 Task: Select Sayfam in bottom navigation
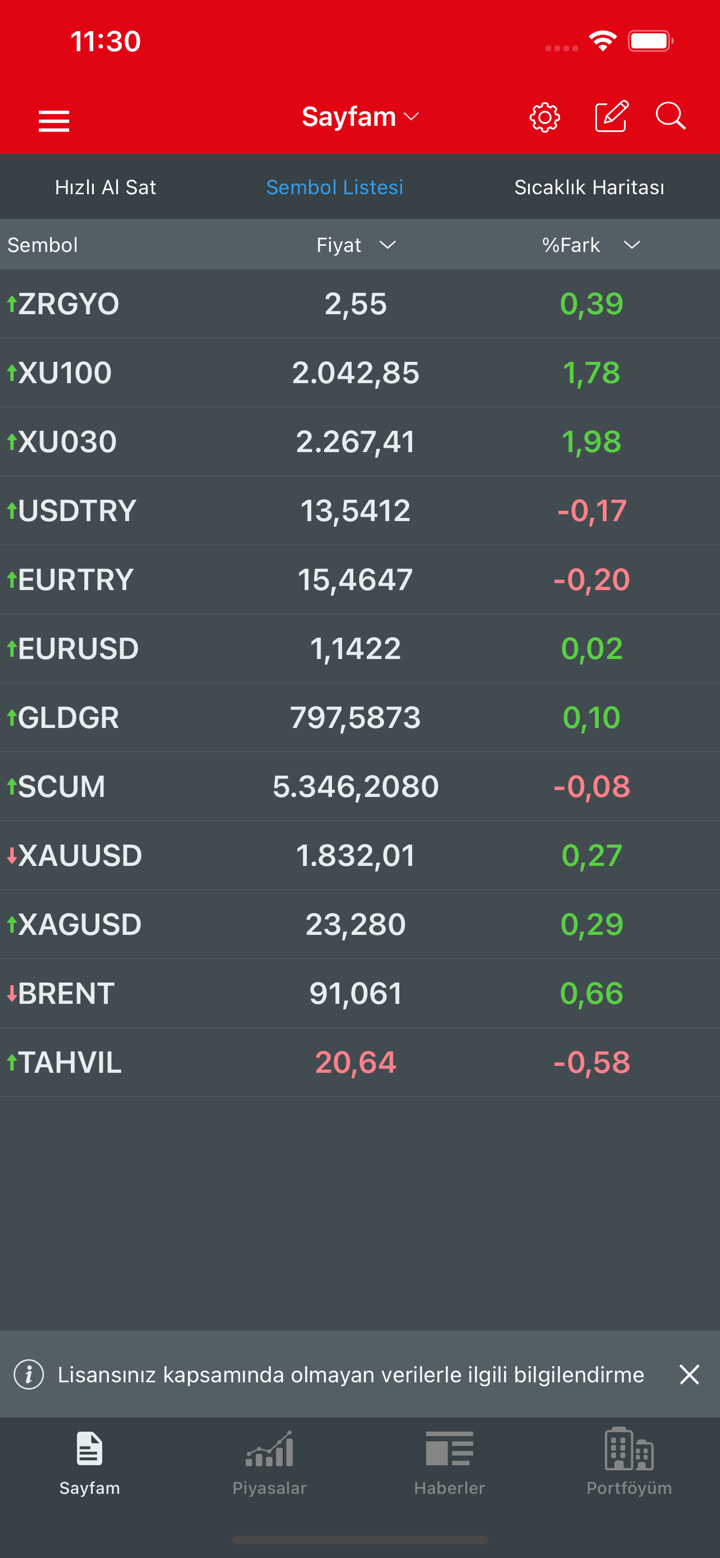[89, 1463]
